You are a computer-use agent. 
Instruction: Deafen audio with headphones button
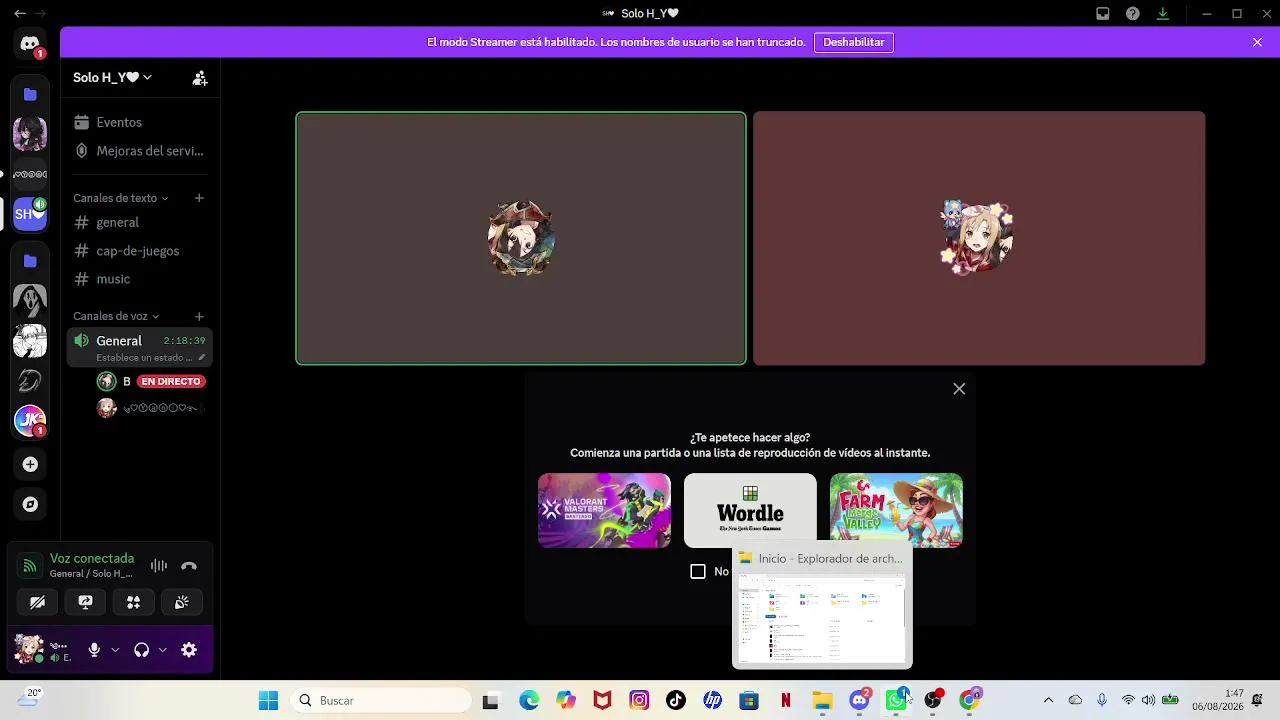pos(141,650)
